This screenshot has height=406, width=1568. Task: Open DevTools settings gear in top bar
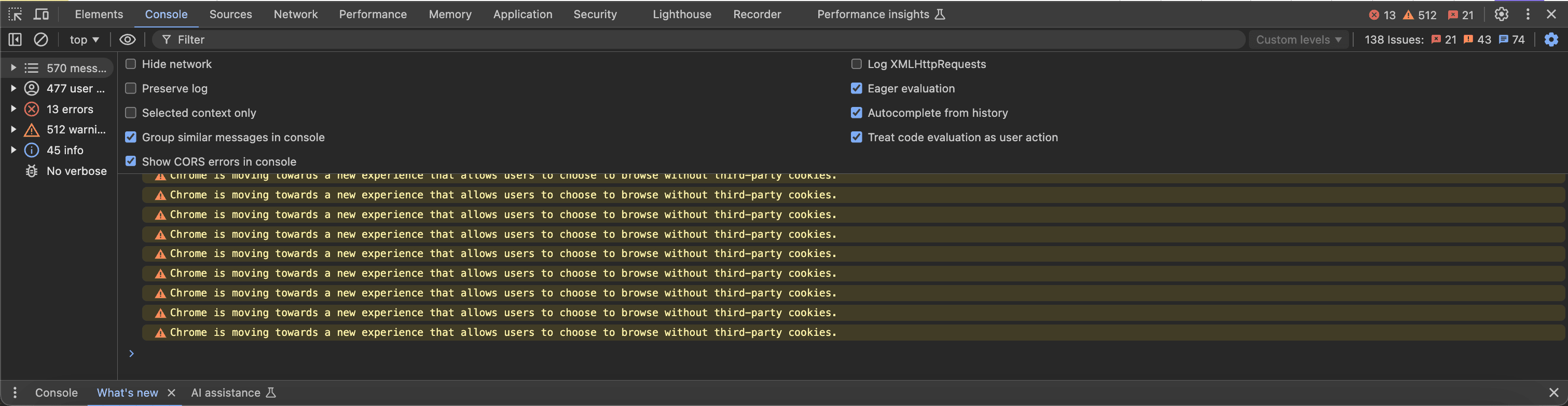click(1501, 14)
